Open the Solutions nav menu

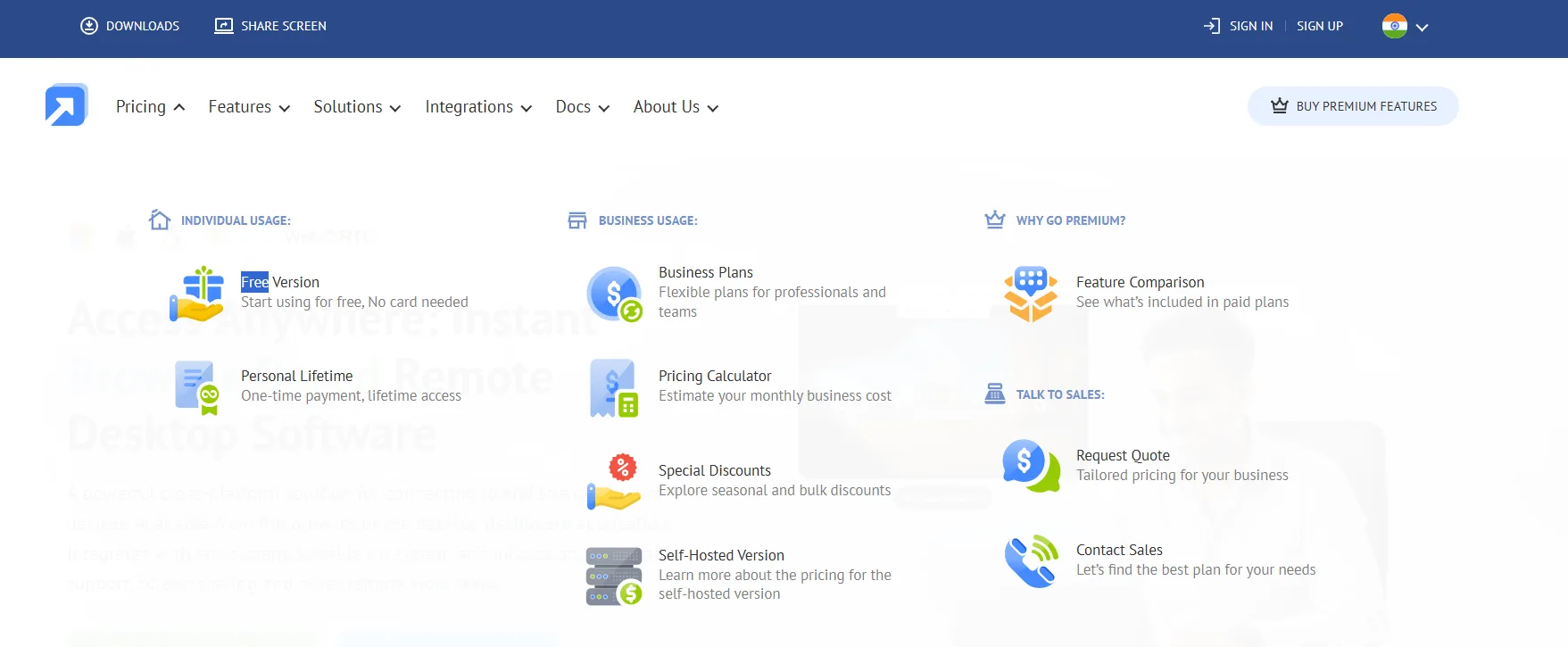point(357,106)
